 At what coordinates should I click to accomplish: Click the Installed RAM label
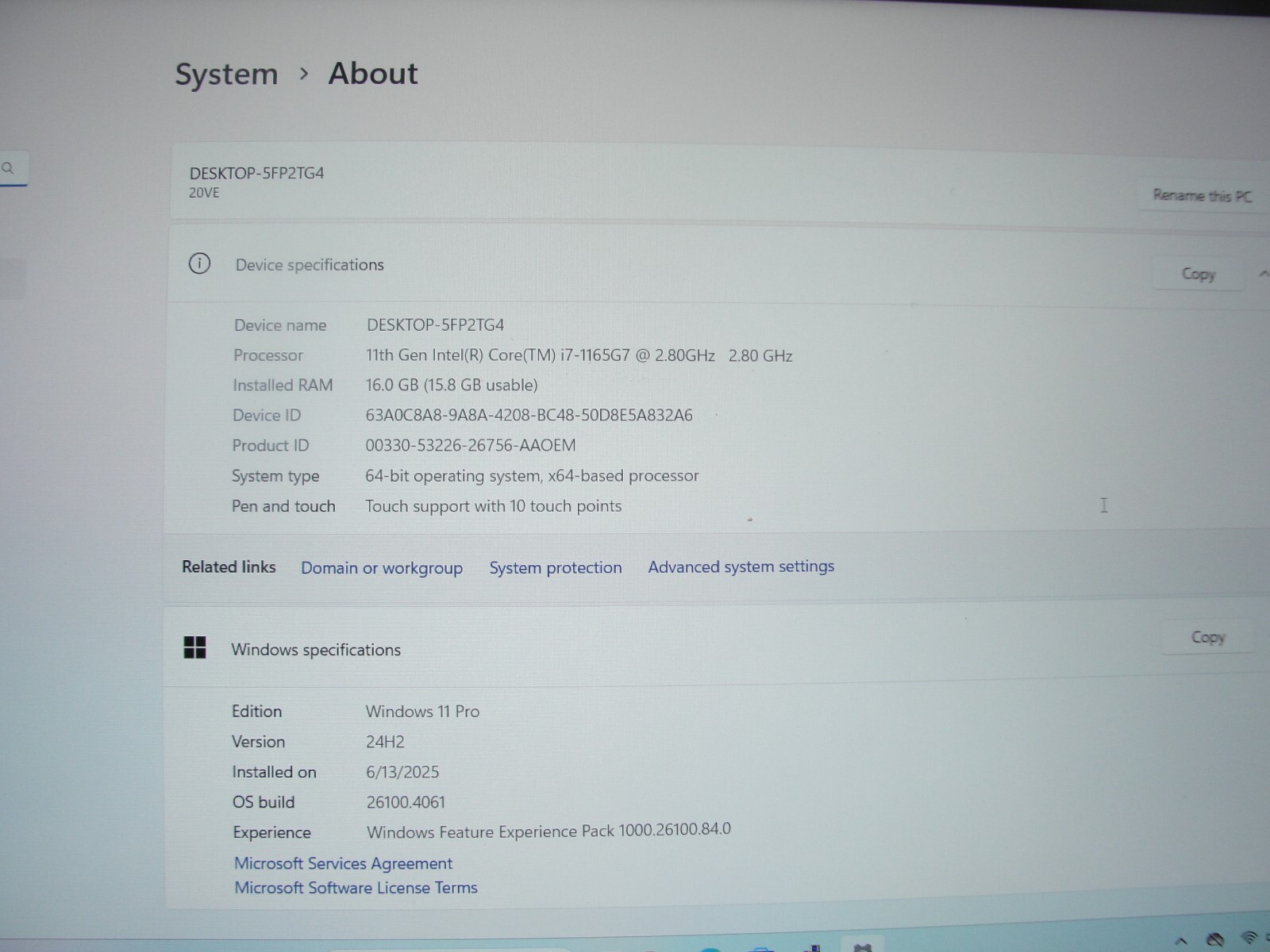tap(283, 385)
